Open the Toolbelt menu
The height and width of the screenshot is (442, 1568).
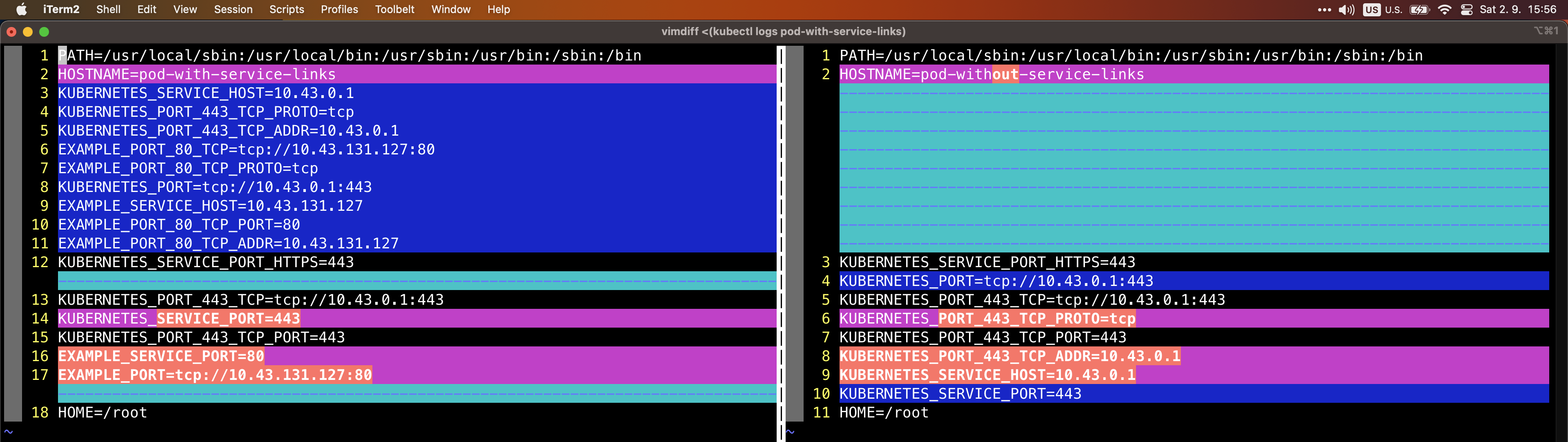click(394, 9)
